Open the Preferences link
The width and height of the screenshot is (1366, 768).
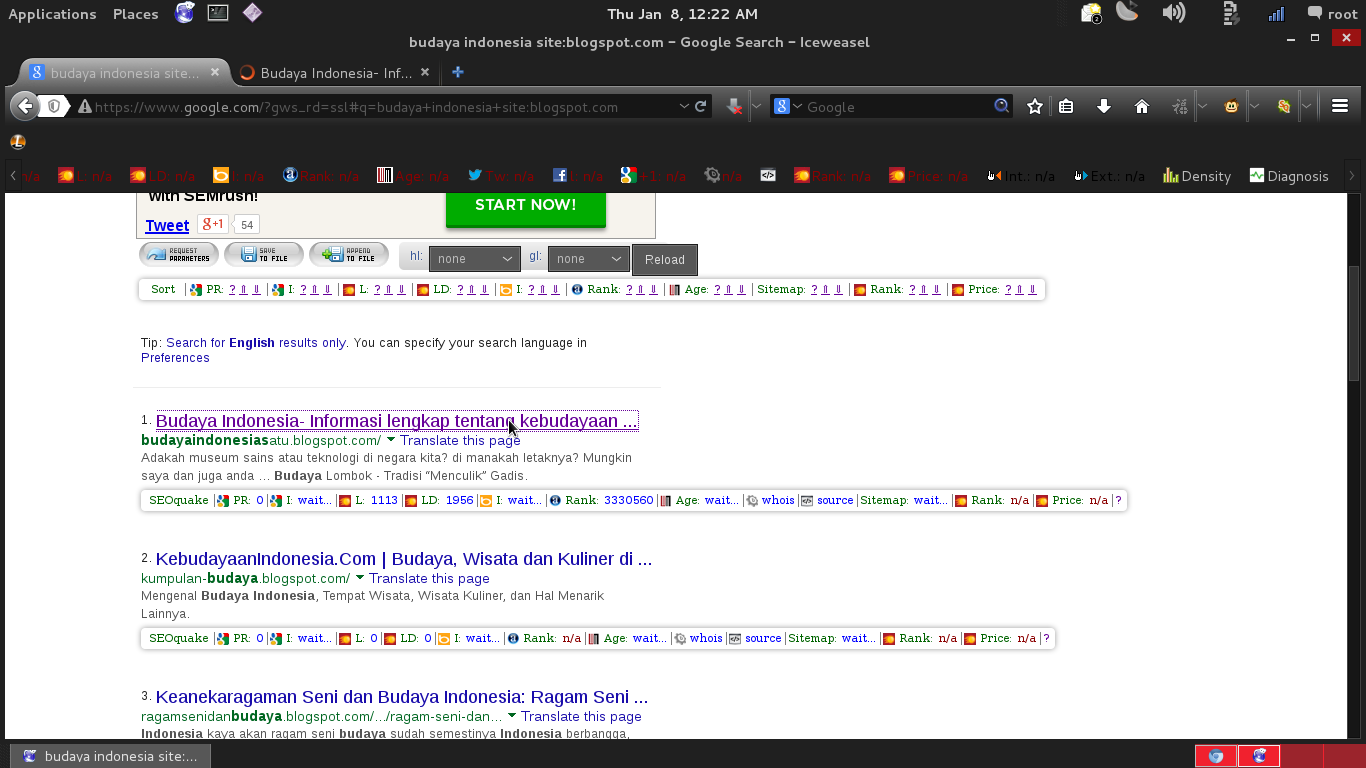point(175,358)
